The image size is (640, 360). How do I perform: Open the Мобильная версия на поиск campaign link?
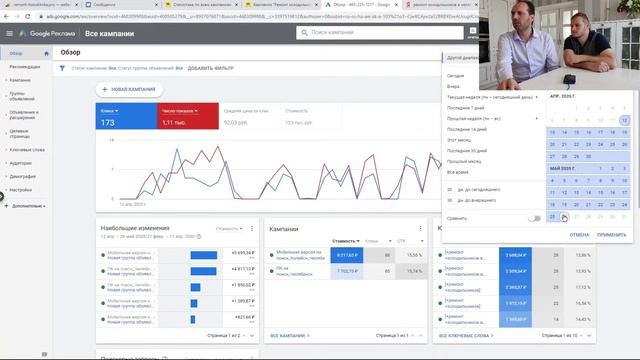[300, 255]
